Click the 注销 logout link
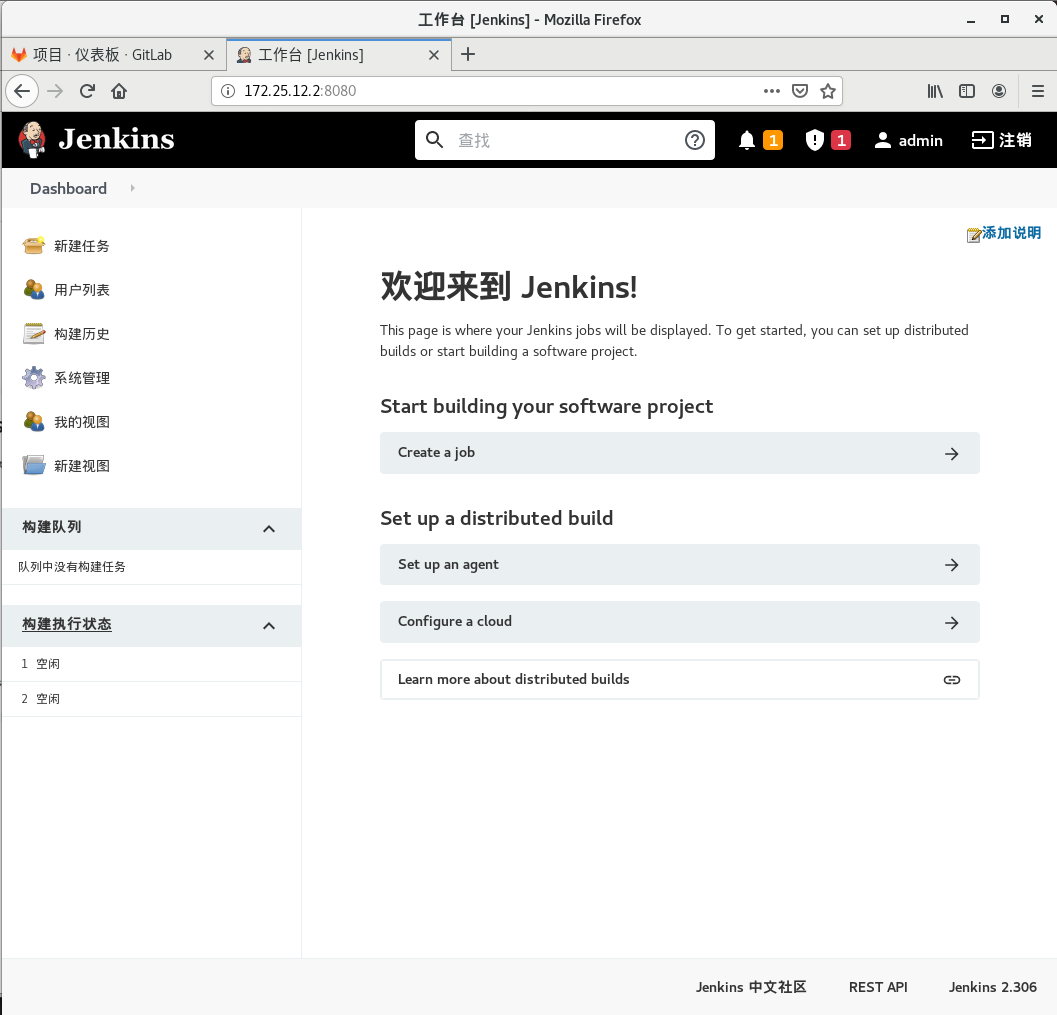The image size is (1057, 1015). [x=1001, y=140]
